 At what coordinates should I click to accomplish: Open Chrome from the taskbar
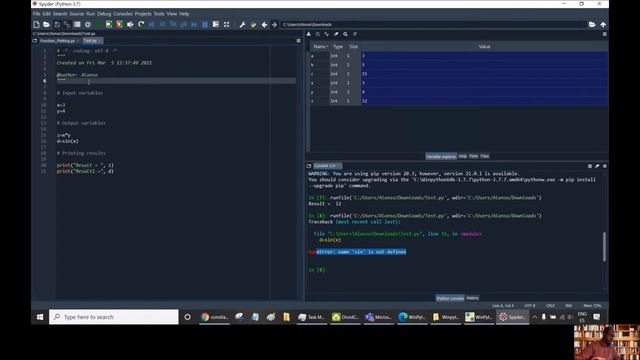pyautogui.click(x=215, y=317)
